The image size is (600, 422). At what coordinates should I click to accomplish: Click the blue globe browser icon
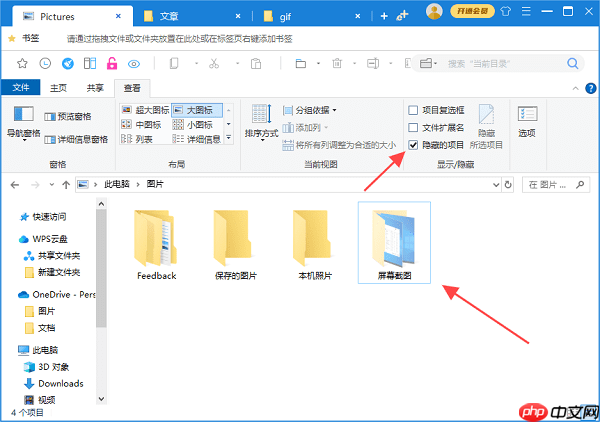click(68, 63)
